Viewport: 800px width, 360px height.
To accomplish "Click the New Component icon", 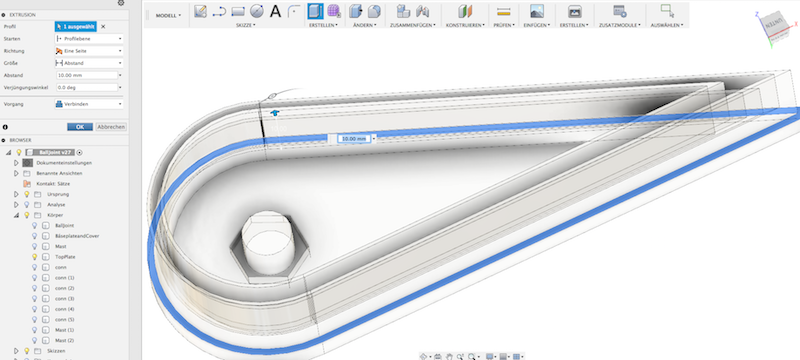I will [404, 11].
